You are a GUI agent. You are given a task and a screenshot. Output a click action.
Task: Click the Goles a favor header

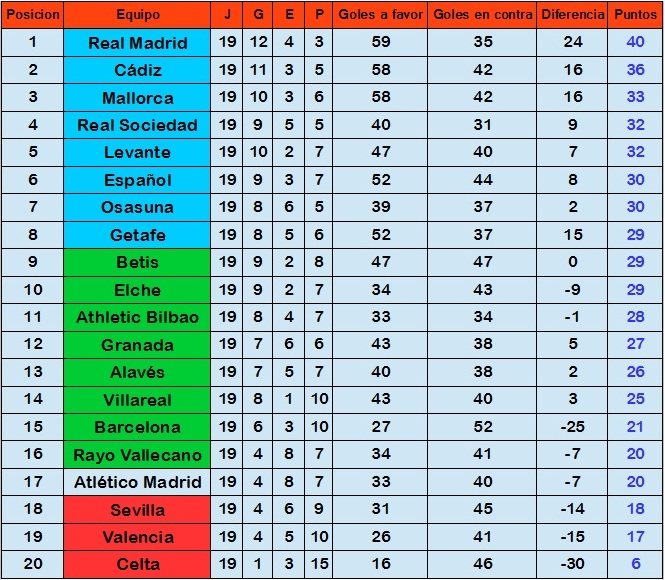point(380,15)
